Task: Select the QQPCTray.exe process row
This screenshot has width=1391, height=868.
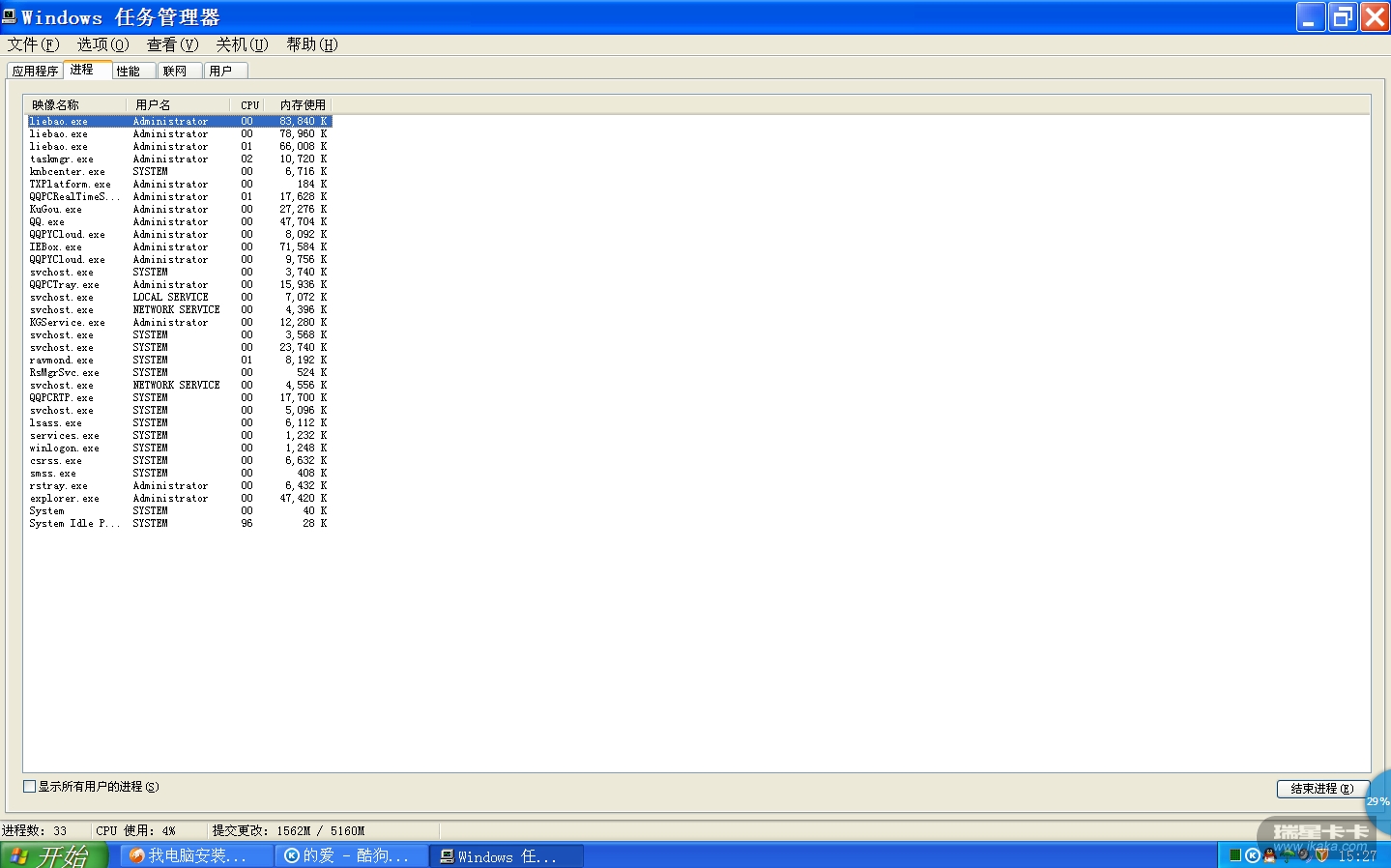Action: point(179,284)
